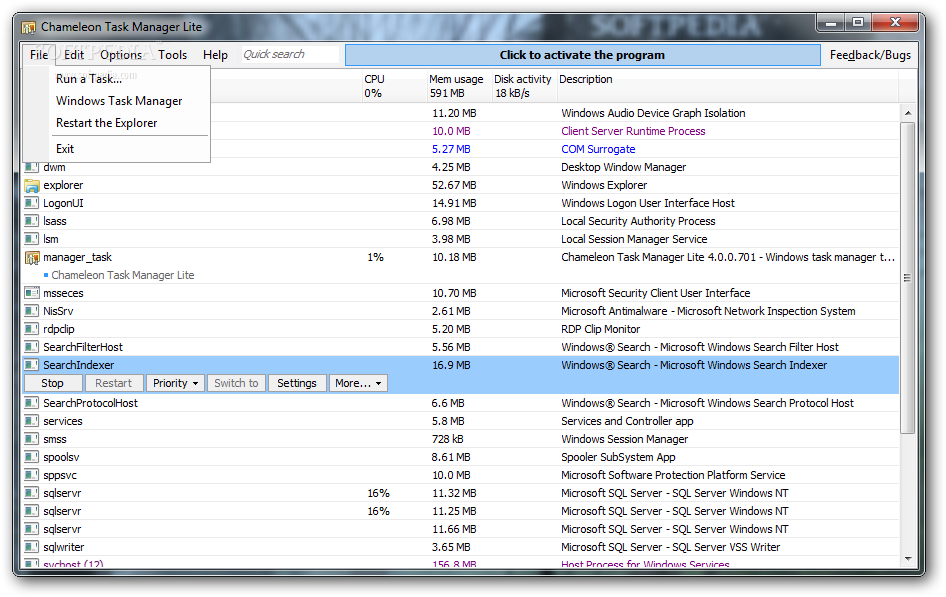Click the manager_task process icon

tap(31, 257)
